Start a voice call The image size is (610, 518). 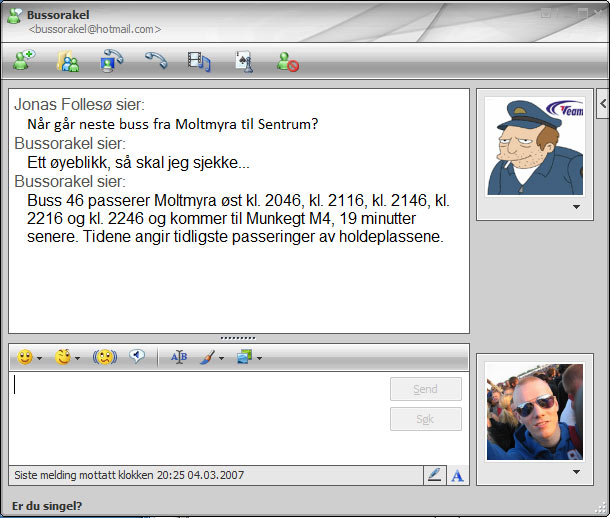pos(156,60)
